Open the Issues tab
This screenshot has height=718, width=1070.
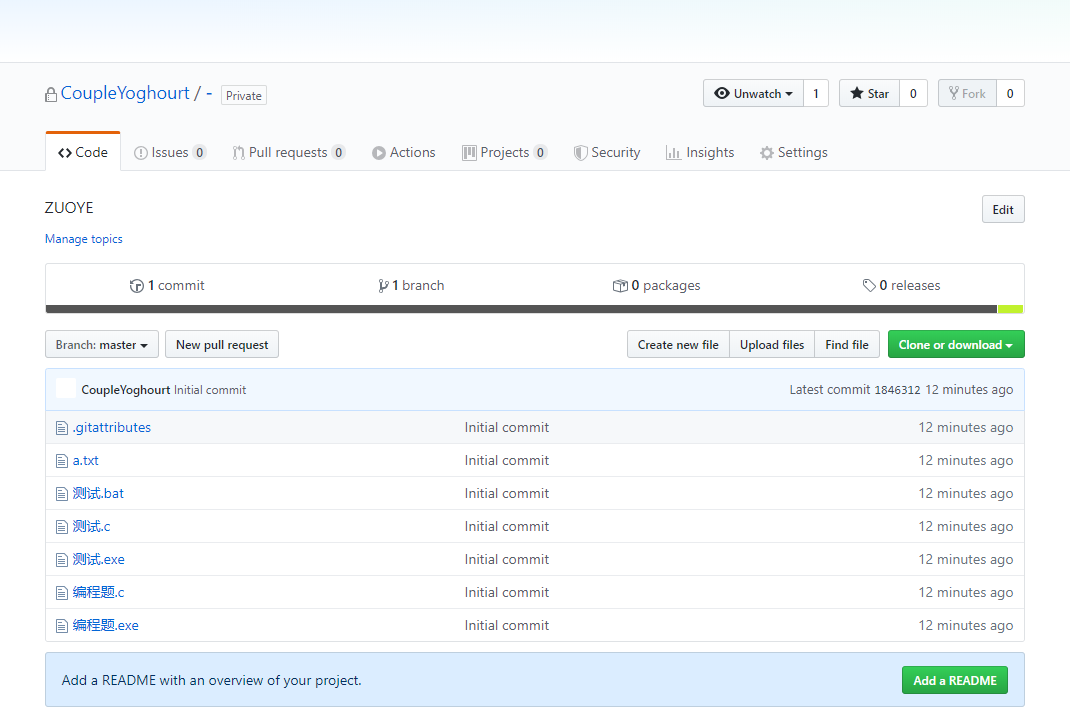pyautogui.click(x=170, y=152)
